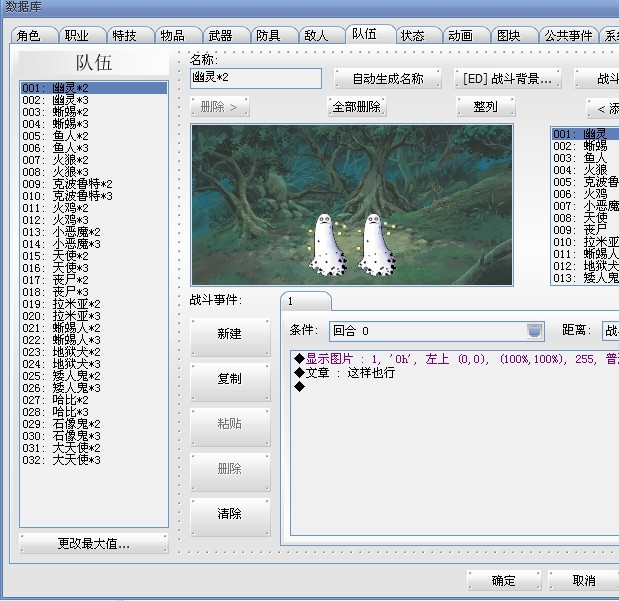Screen dimensions: 619x601
Task: Select troop 031: 大天使*2
Action: (94, 448)
